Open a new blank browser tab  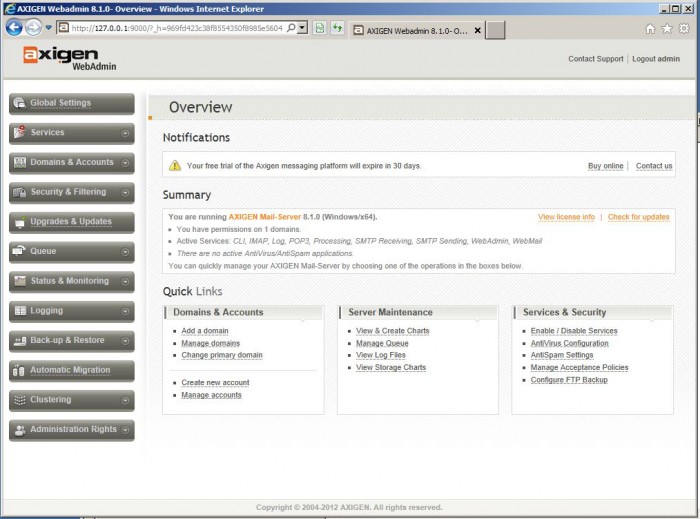pyautogui.click(x=495, y=30)
